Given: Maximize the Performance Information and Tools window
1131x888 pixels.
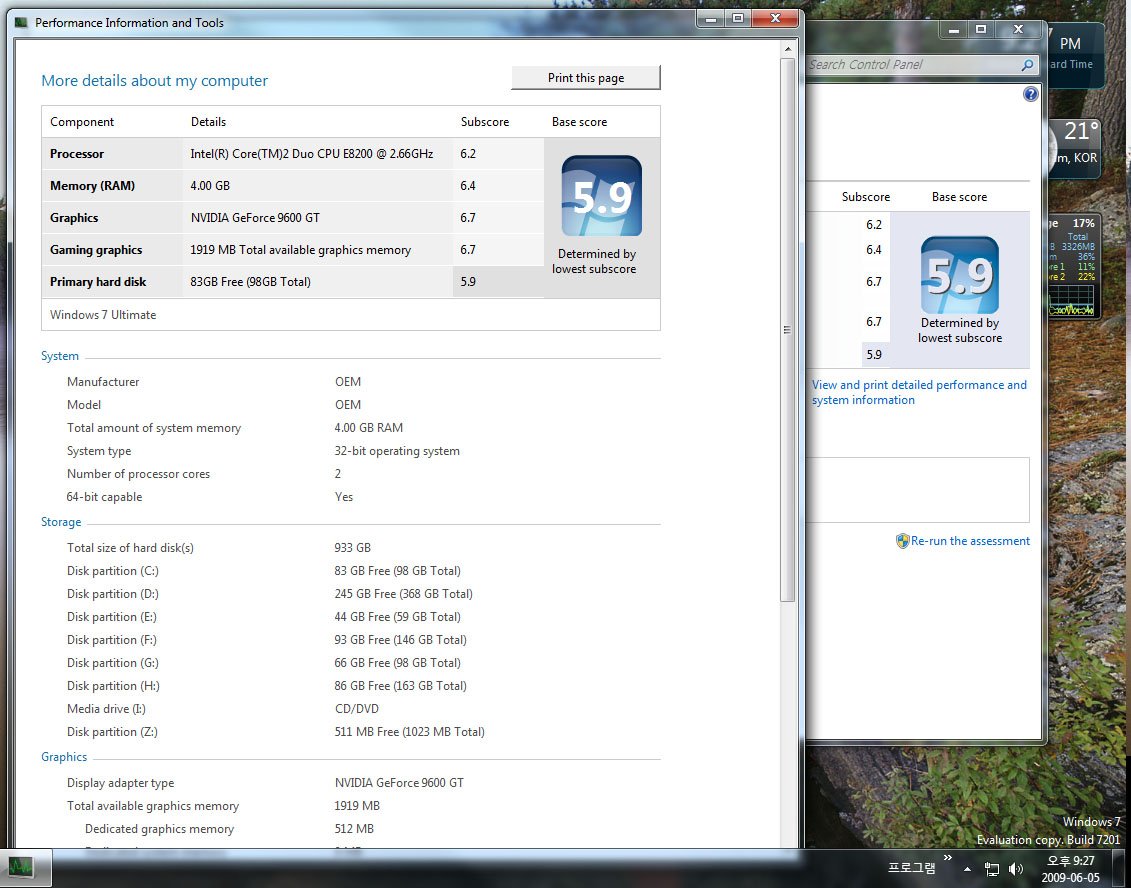Looking at the screenshot, I should pos(738,18).
